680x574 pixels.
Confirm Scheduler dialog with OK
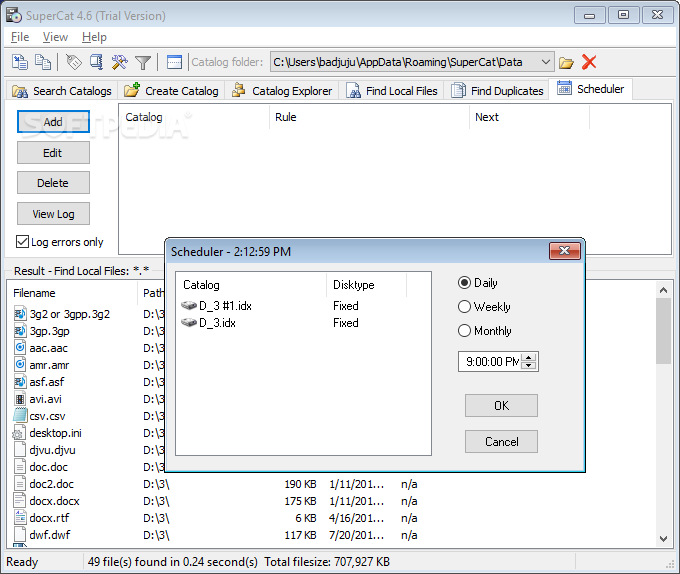coord(501,405)
